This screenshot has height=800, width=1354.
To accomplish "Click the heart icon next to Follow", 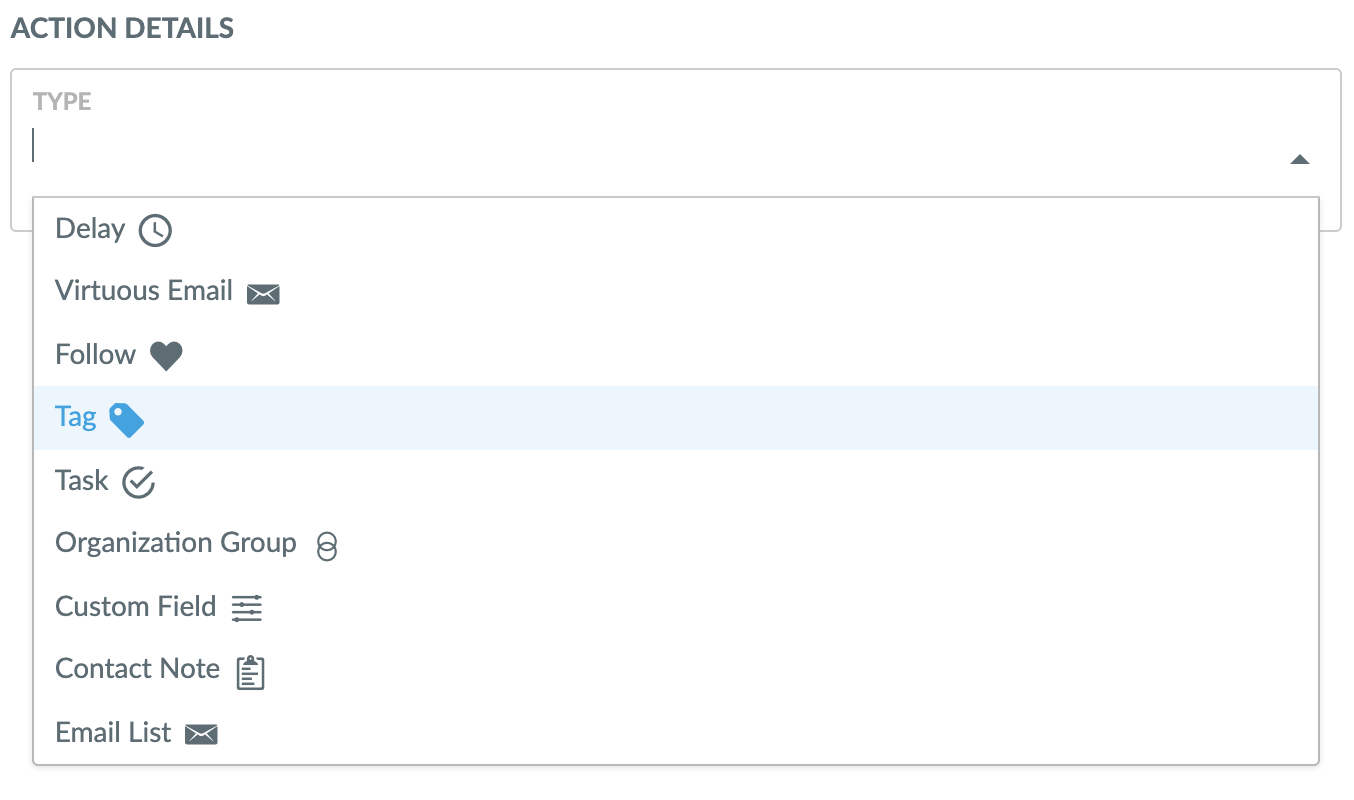I will [x=166, y=355].
